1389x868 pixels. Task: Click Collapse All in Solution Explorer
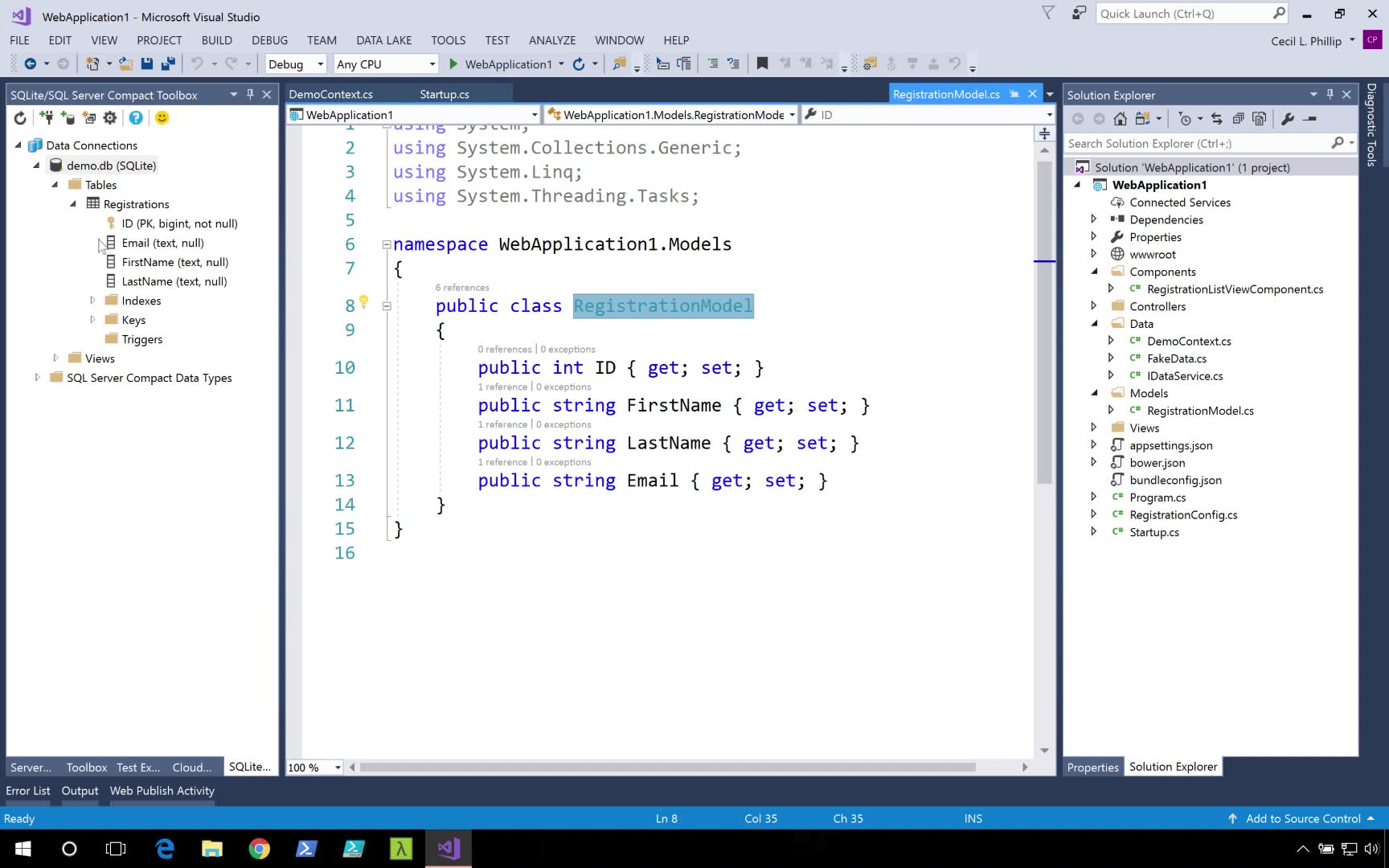(1238, 119)
